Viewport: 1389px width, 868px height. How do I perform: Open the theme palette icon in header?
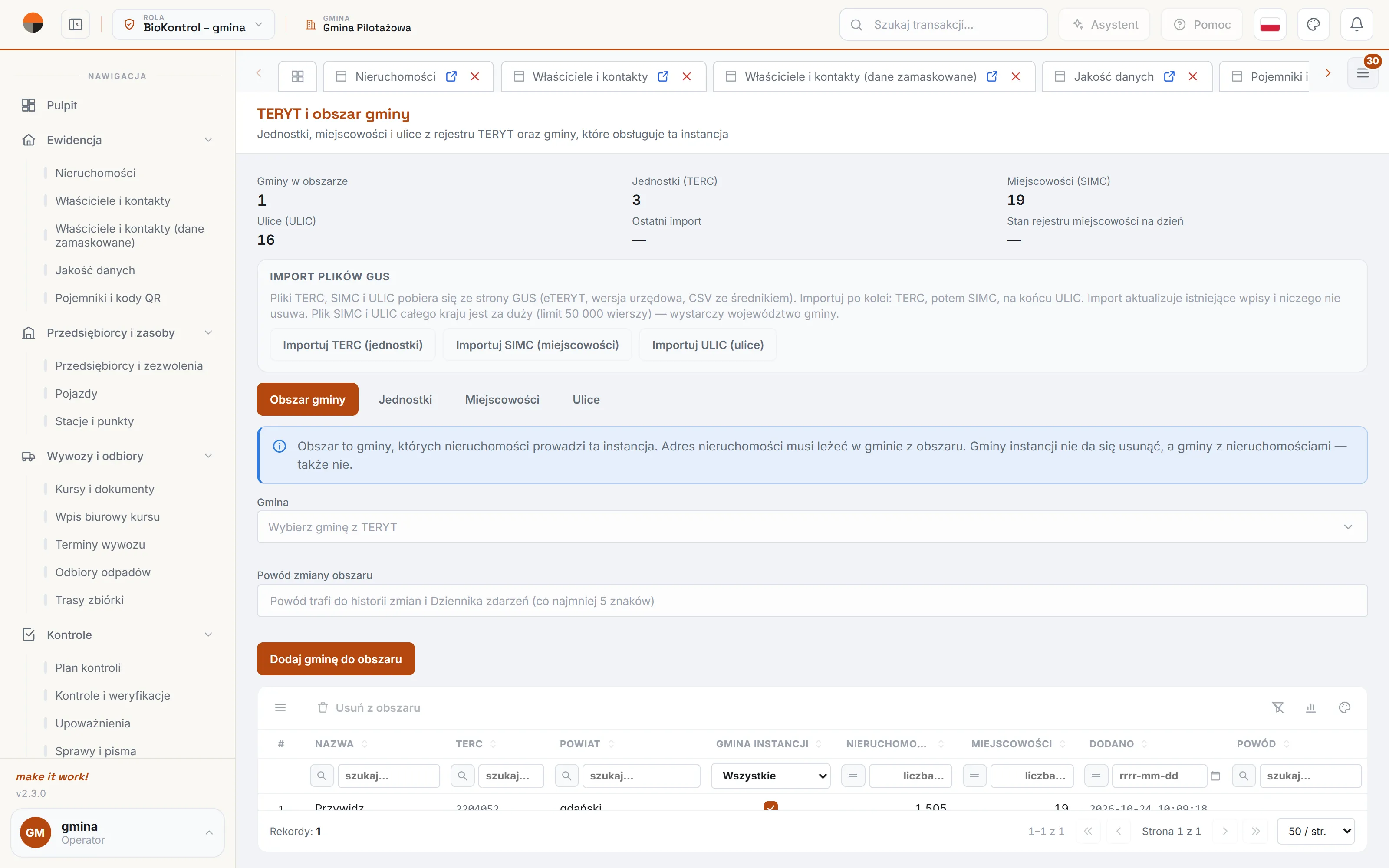coord(1313,25)
